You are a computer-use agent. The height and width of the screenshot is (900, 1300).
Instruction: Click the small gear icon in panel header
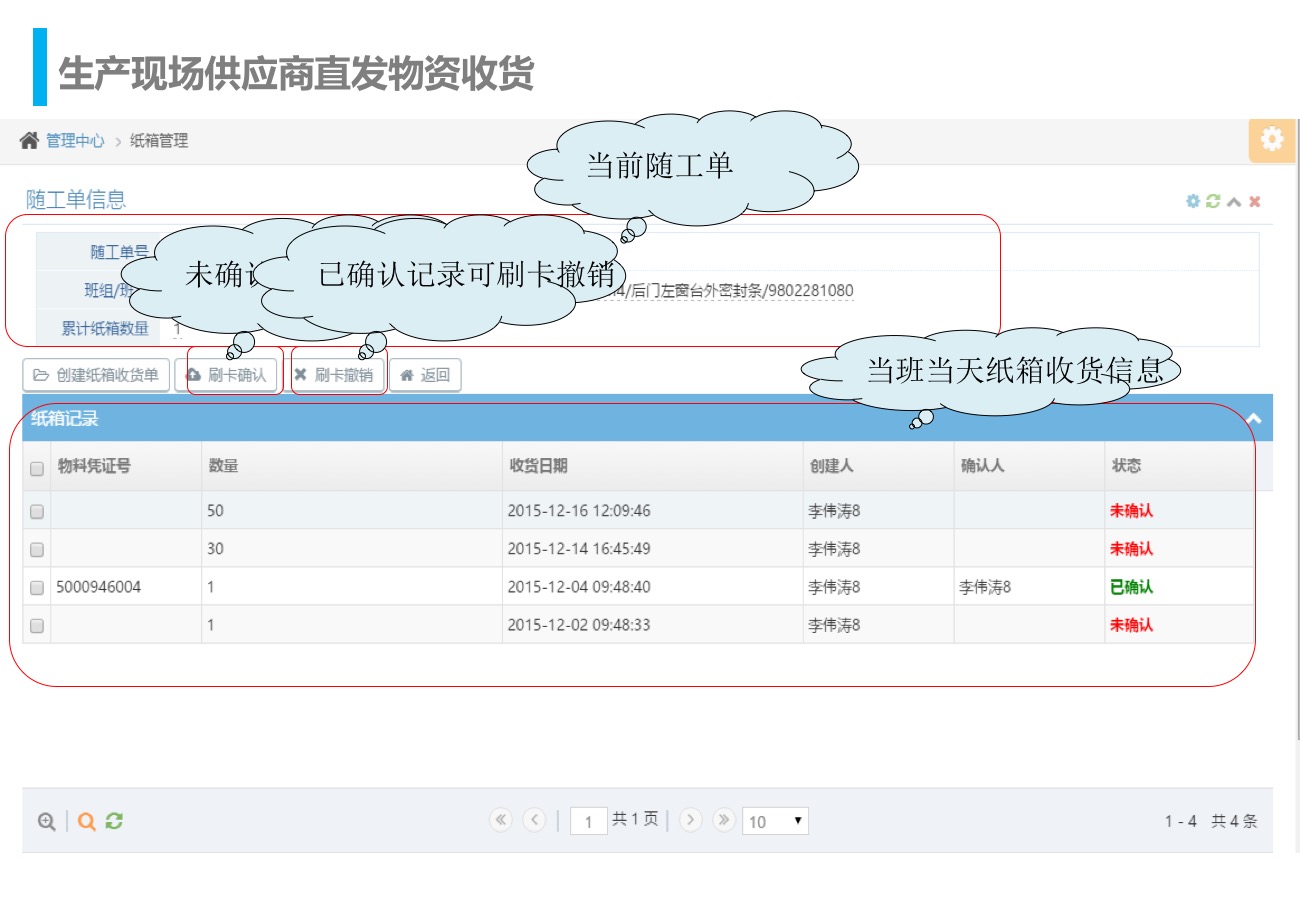(x=1192, y=201)
